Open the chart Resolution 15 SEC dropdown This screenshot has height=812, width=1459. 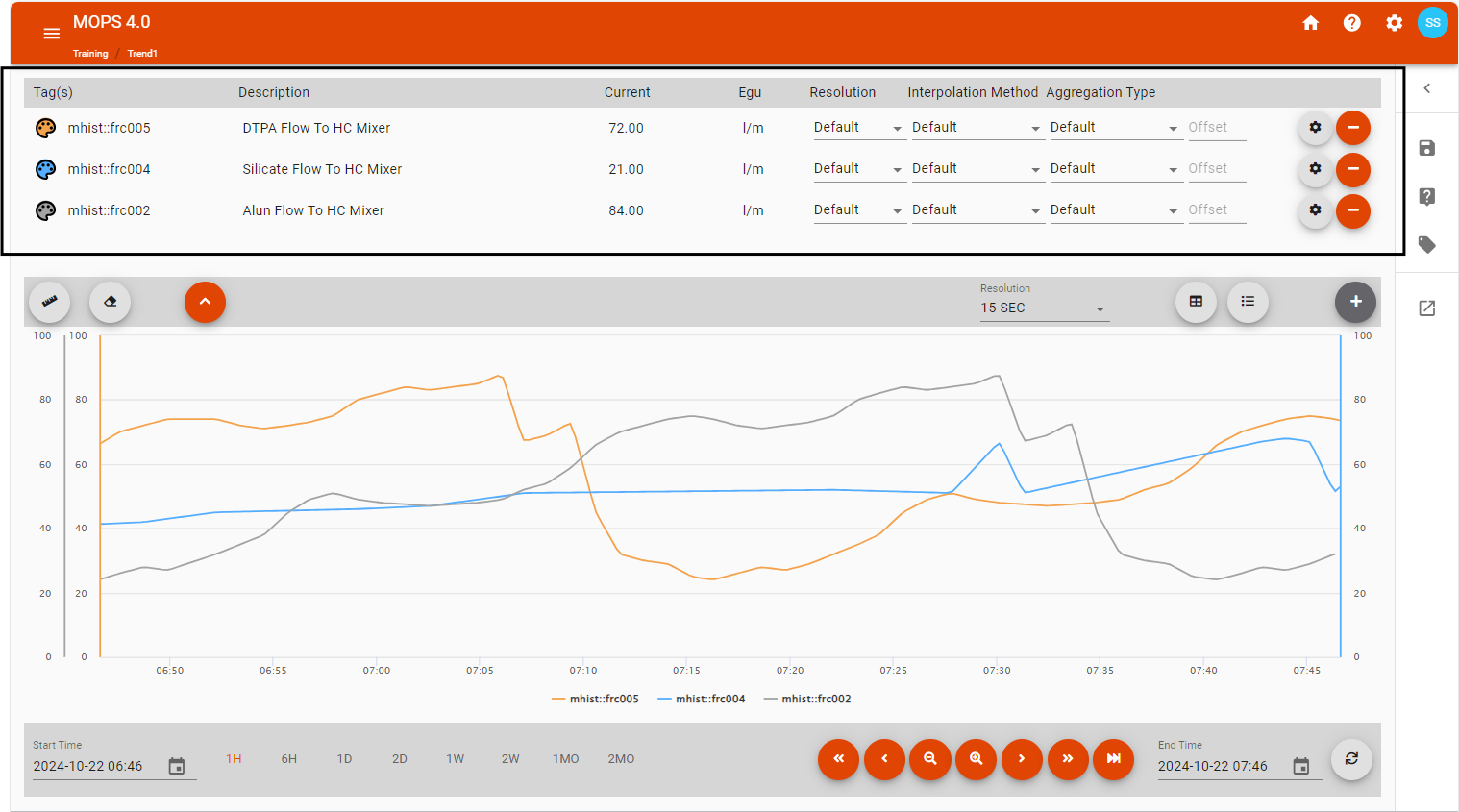1043,308
